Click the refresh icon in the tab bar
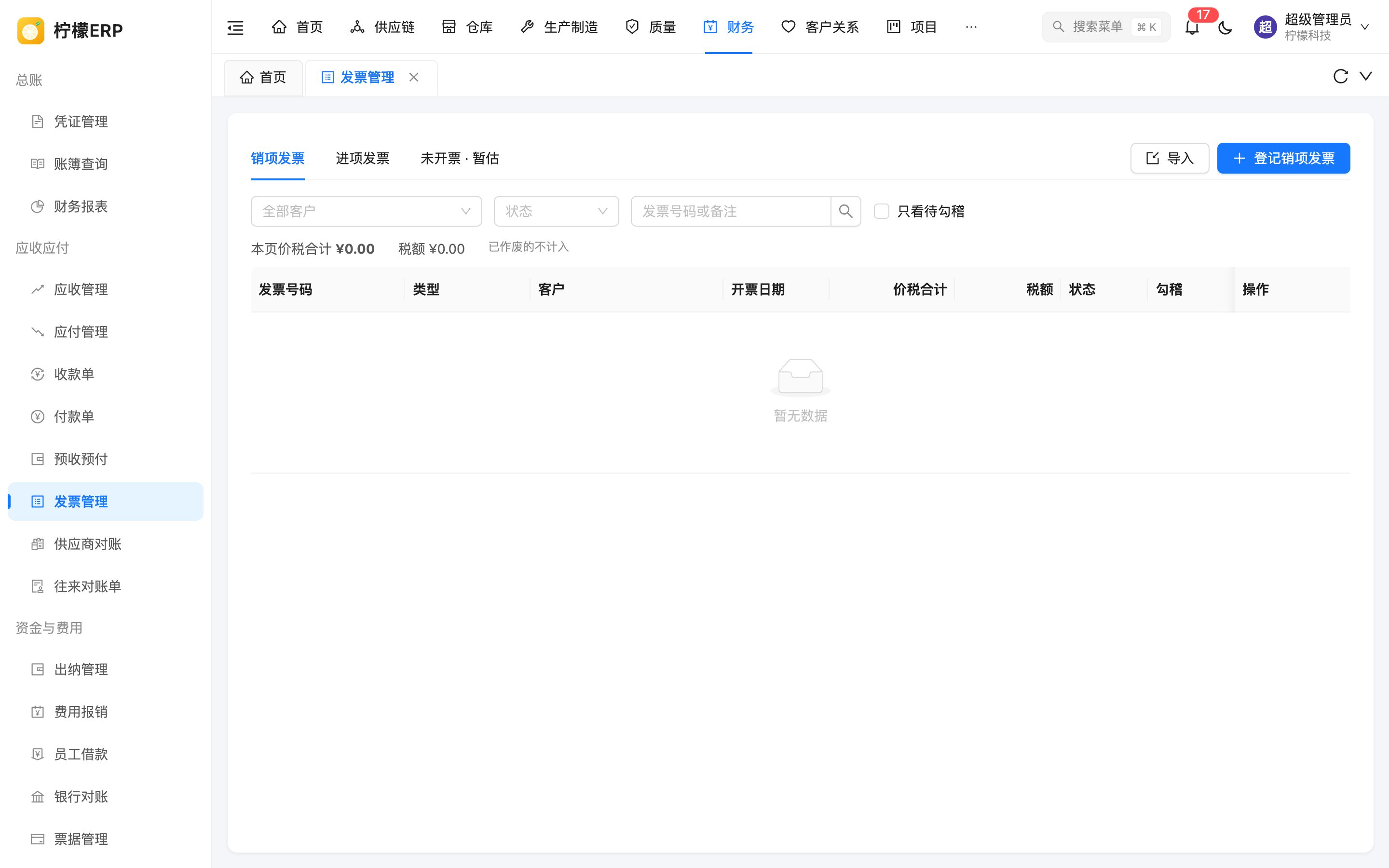The image size is (1389, 868). [x=1340, y=76]
